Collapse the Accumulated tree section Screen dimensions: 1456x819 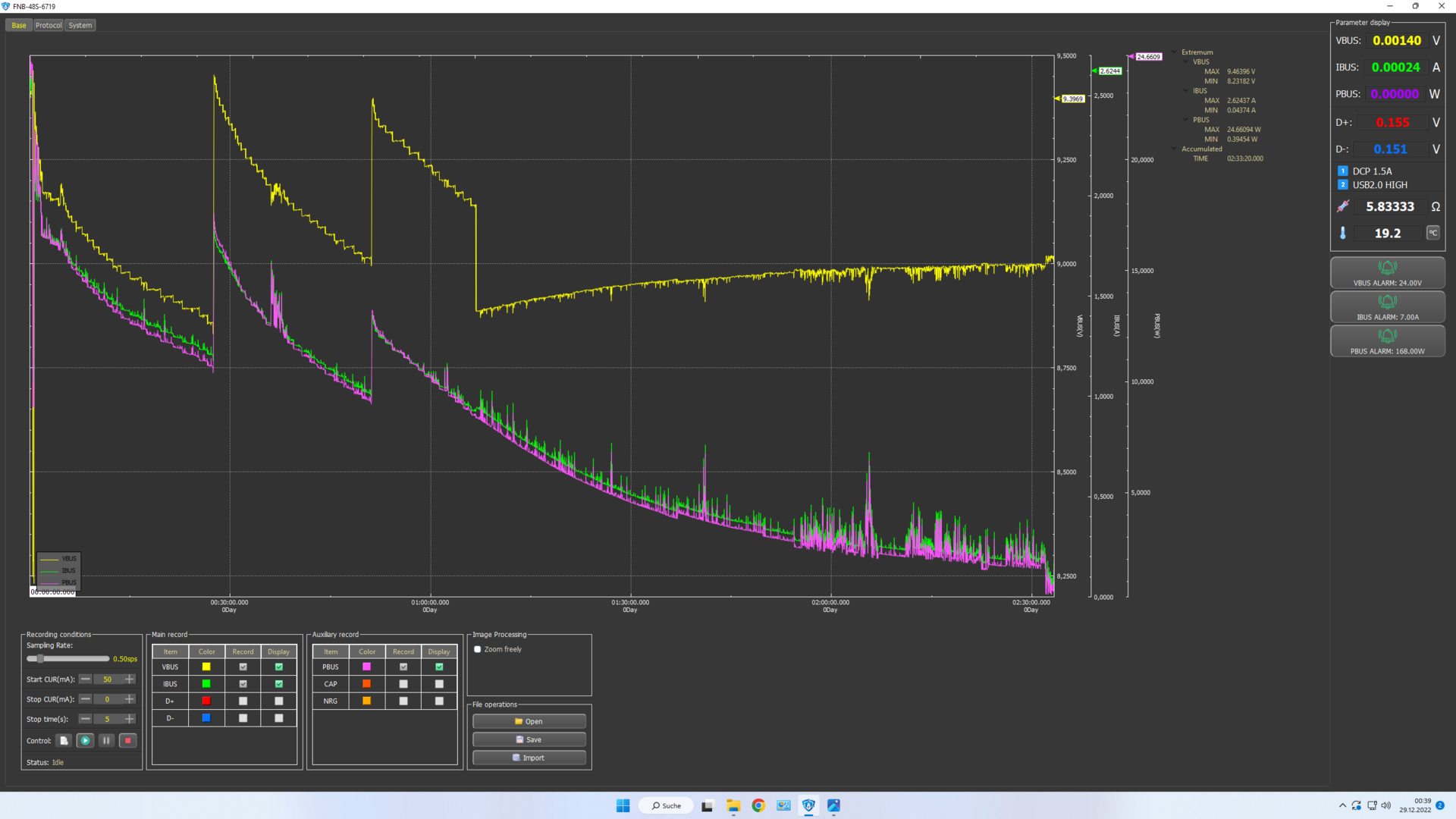[x=1175, y=149]
